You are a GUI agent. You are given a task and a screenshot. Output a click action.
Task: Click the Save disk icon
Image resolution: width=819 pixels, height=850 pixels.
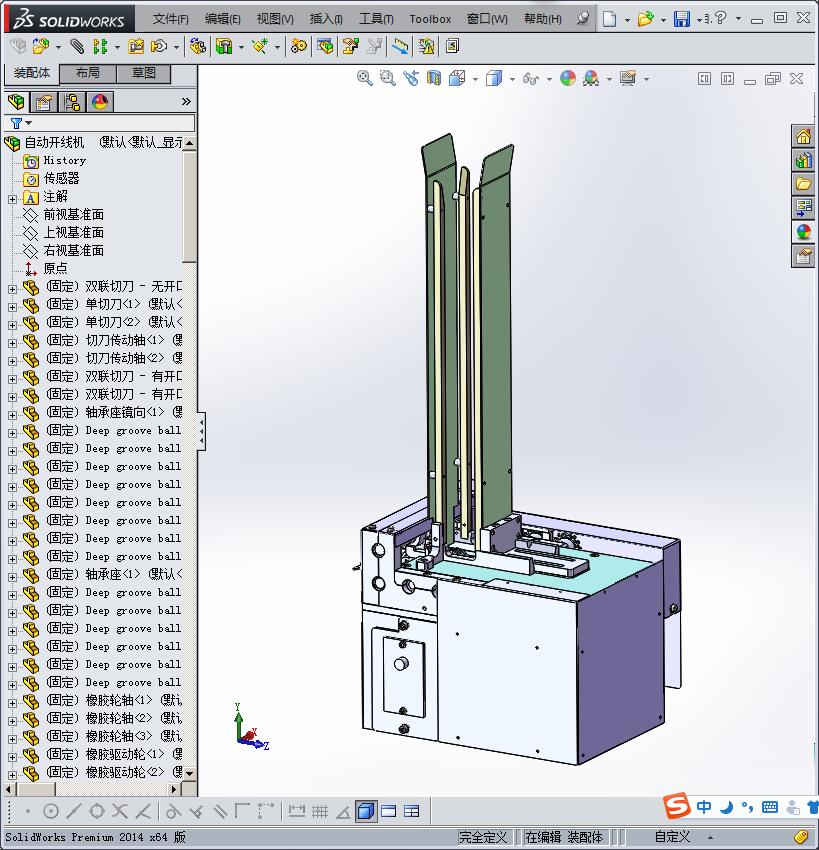[681, 19]
